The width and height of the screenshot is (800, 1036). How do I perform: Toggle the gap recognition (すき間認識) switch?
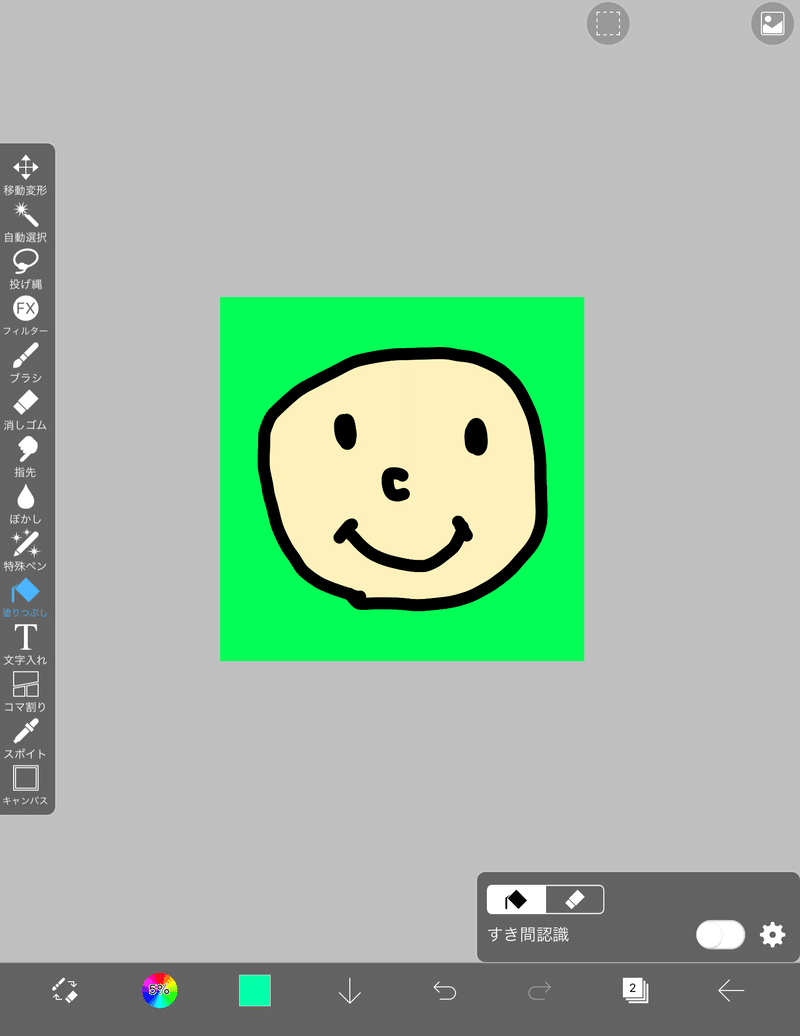pos(720,935)
